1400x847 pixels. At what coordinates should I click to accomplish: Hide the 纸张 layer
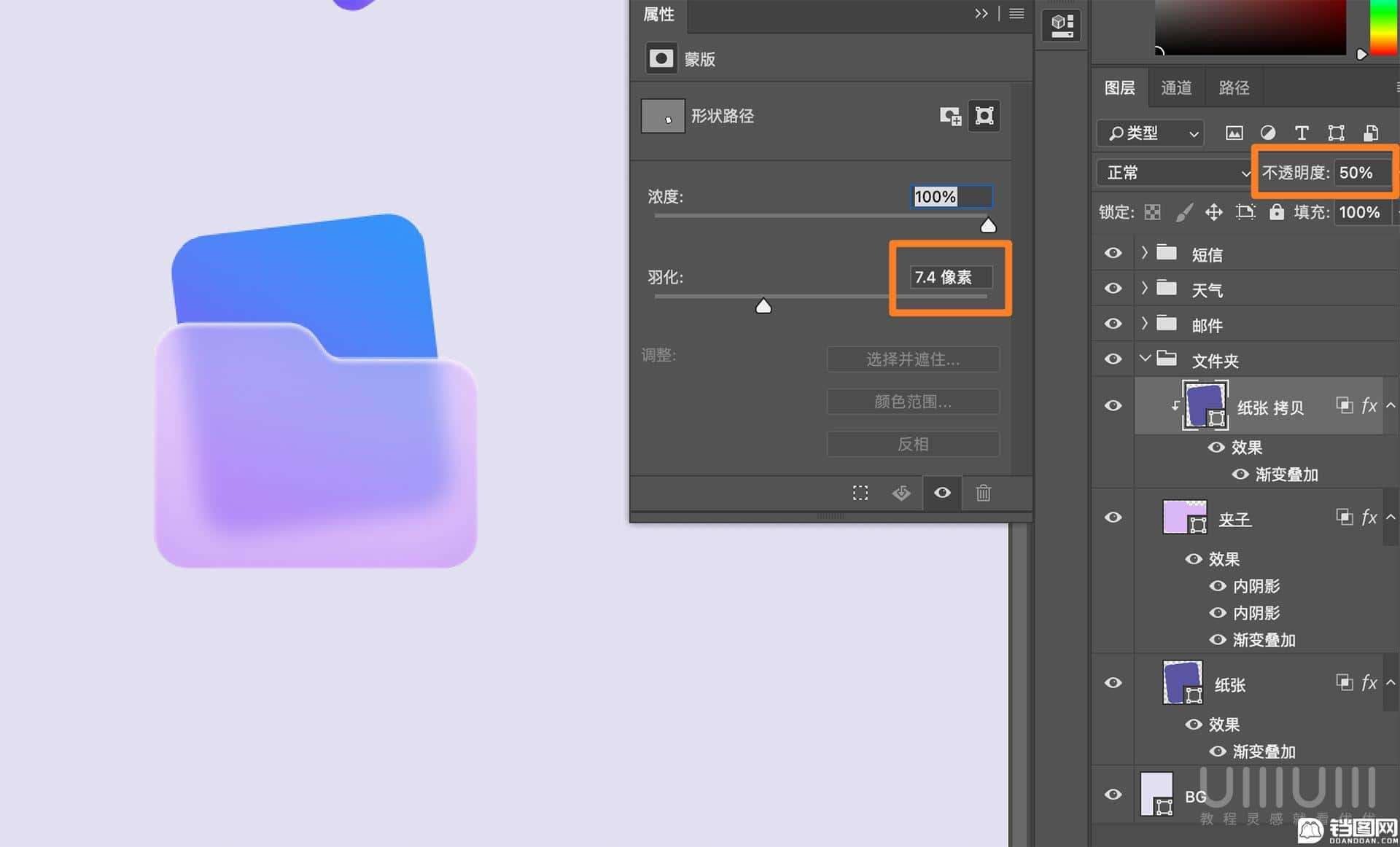[x=1113, y=683]
